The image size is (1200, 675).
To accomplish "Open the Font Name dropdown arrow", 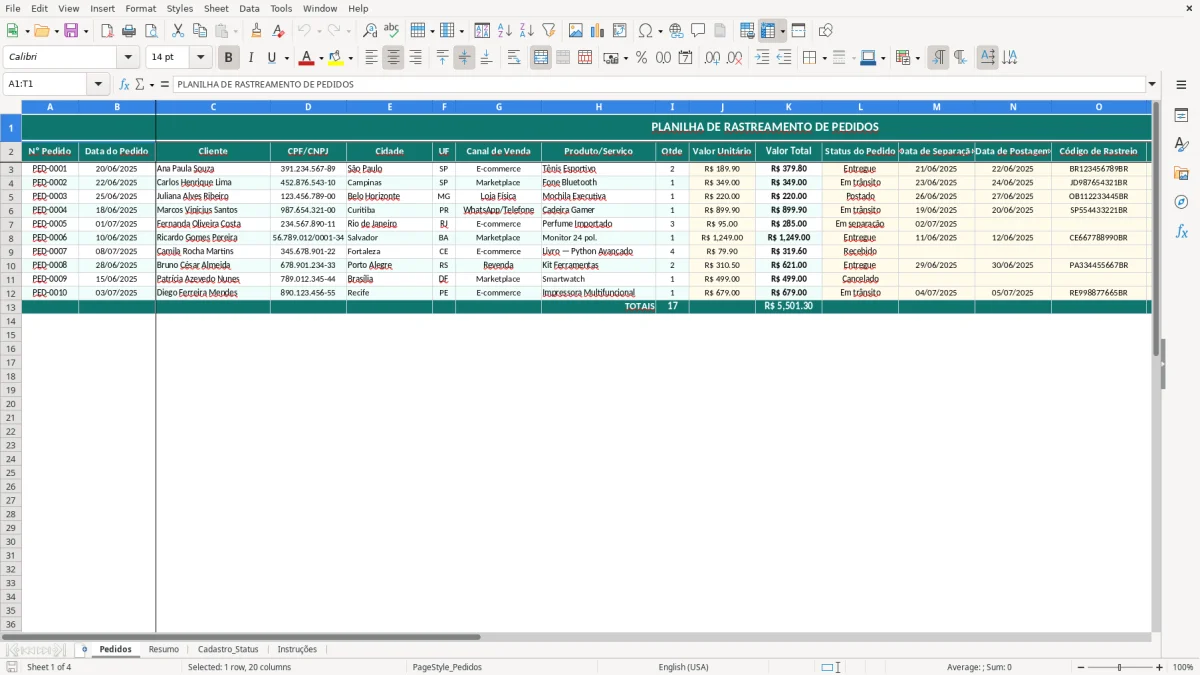I will (128, 58).
